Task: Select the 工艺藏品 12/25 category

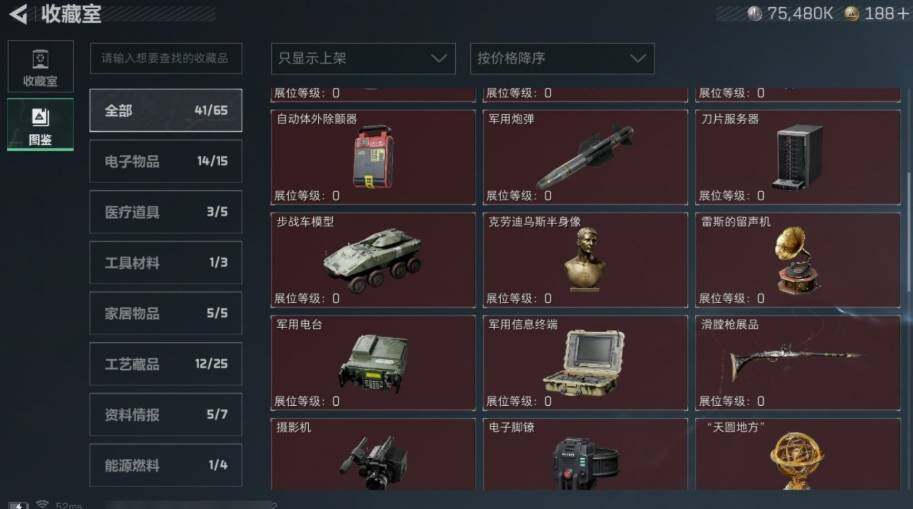Action: point(166,364)
